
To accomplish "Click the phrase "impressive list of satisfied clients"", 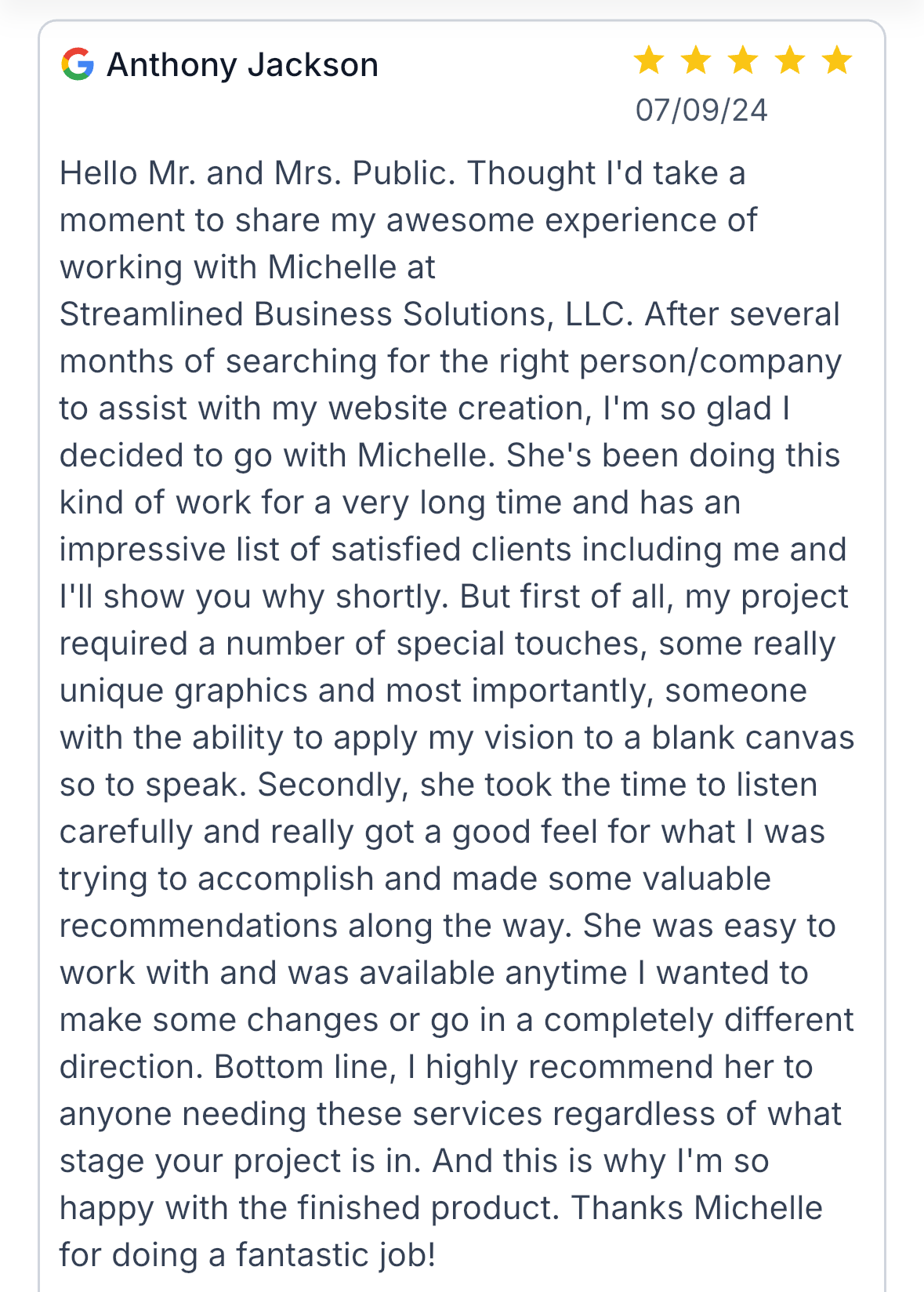I will (315, 550).
